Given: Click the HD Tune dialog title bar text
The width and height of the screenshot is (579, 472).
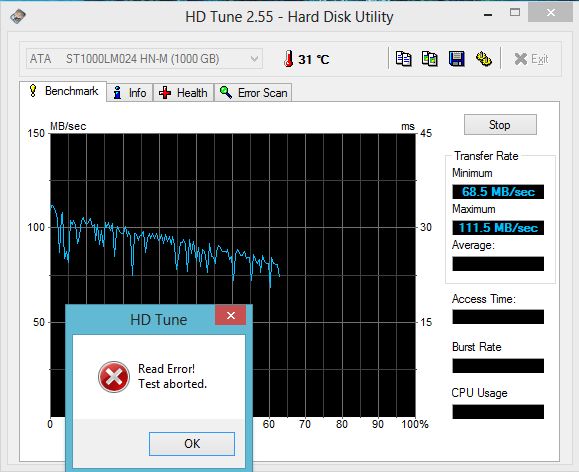Looking at the screenshot, I should click(x=158, y=319).
